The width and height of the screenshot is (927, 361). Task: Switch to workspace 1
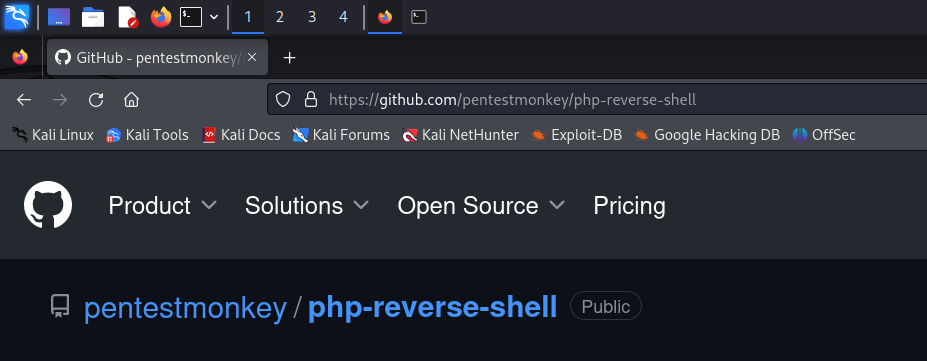248,17
